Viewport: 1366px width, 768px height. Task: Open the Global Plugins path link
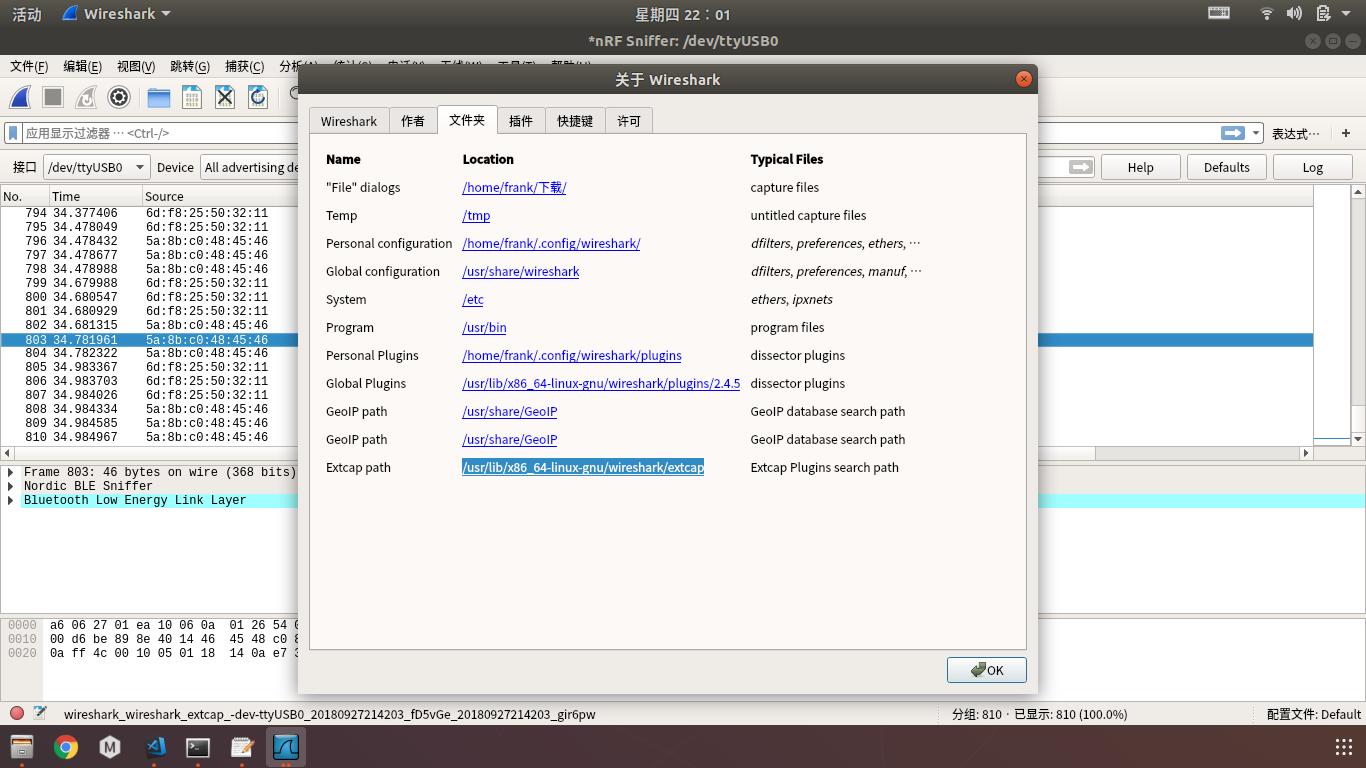[x=601, y=383]
